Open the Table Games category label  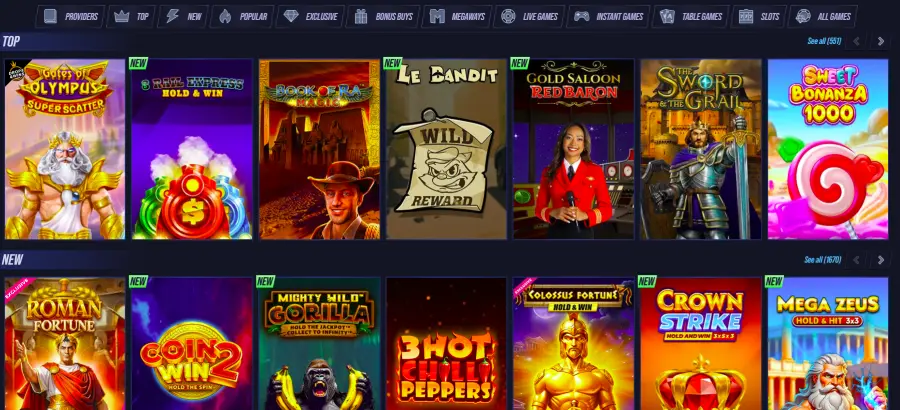(702, 17)
